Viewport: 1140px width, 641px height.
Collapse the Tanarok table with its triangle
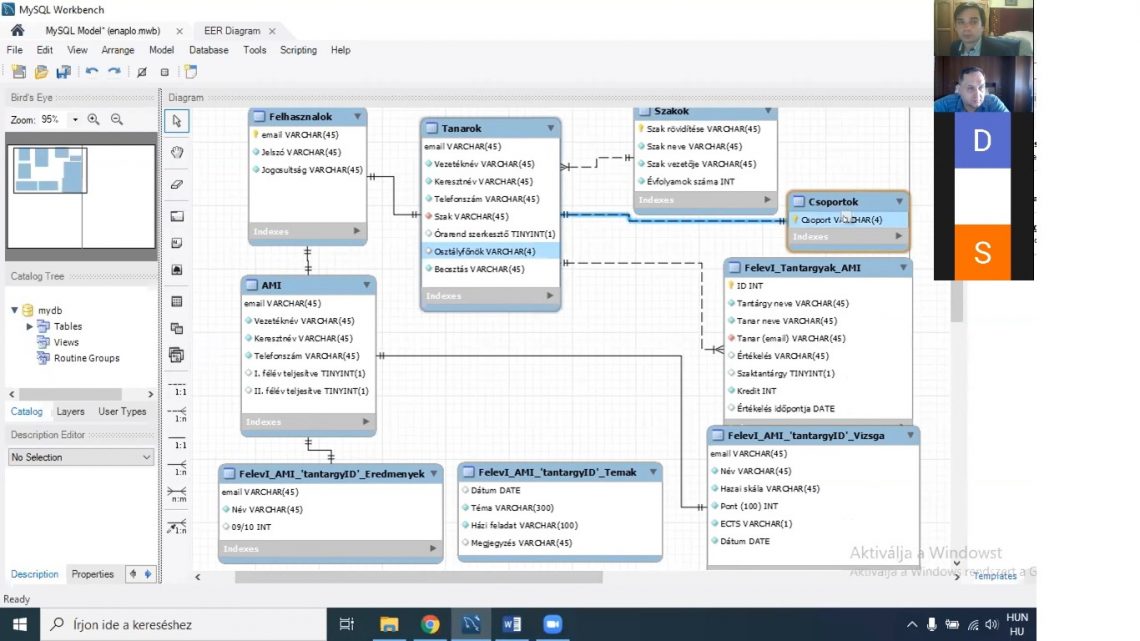(550, 128)
